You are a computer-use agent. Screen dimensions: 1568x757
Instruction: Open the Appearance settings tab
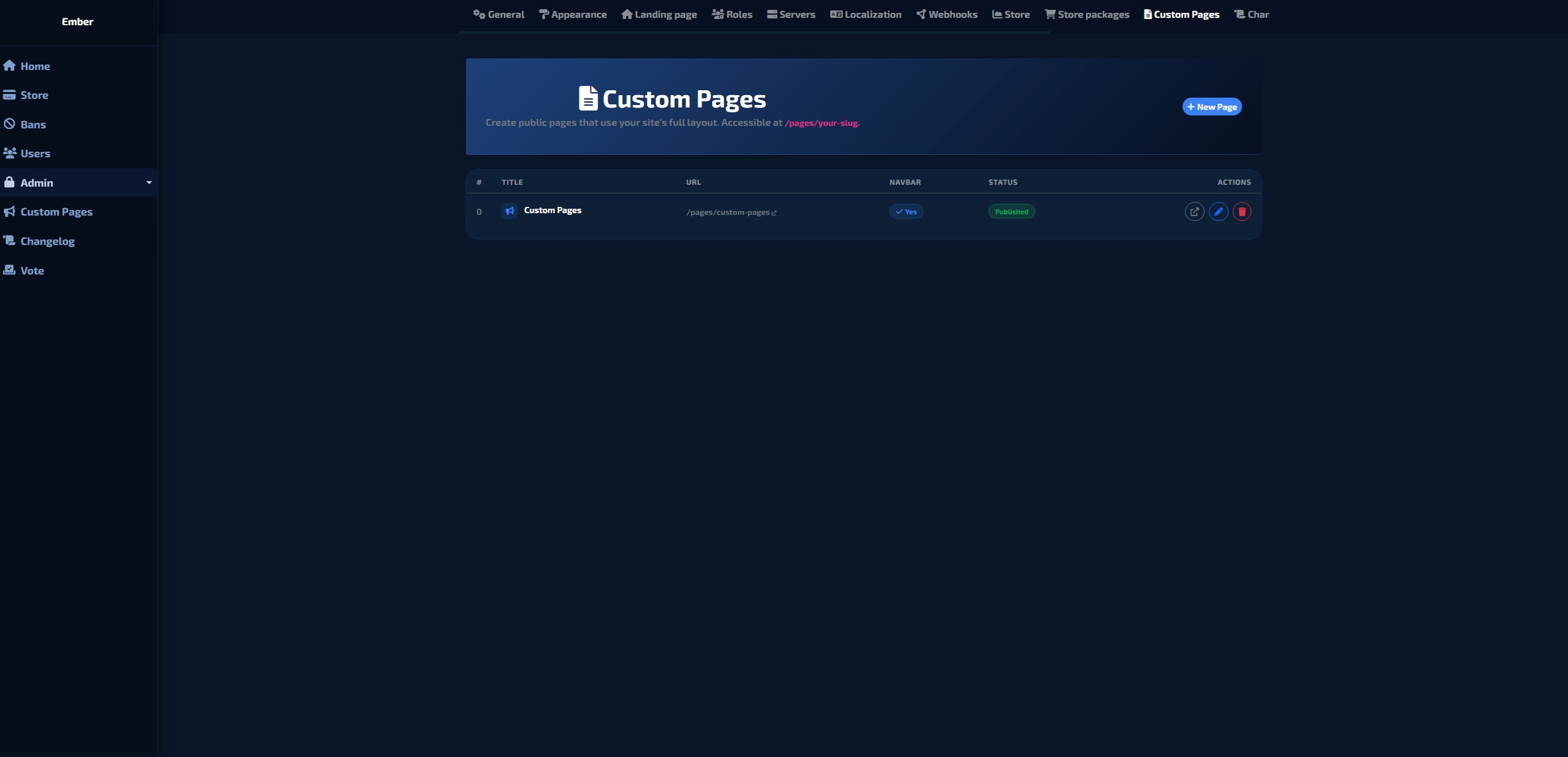(x=573, y=15)
